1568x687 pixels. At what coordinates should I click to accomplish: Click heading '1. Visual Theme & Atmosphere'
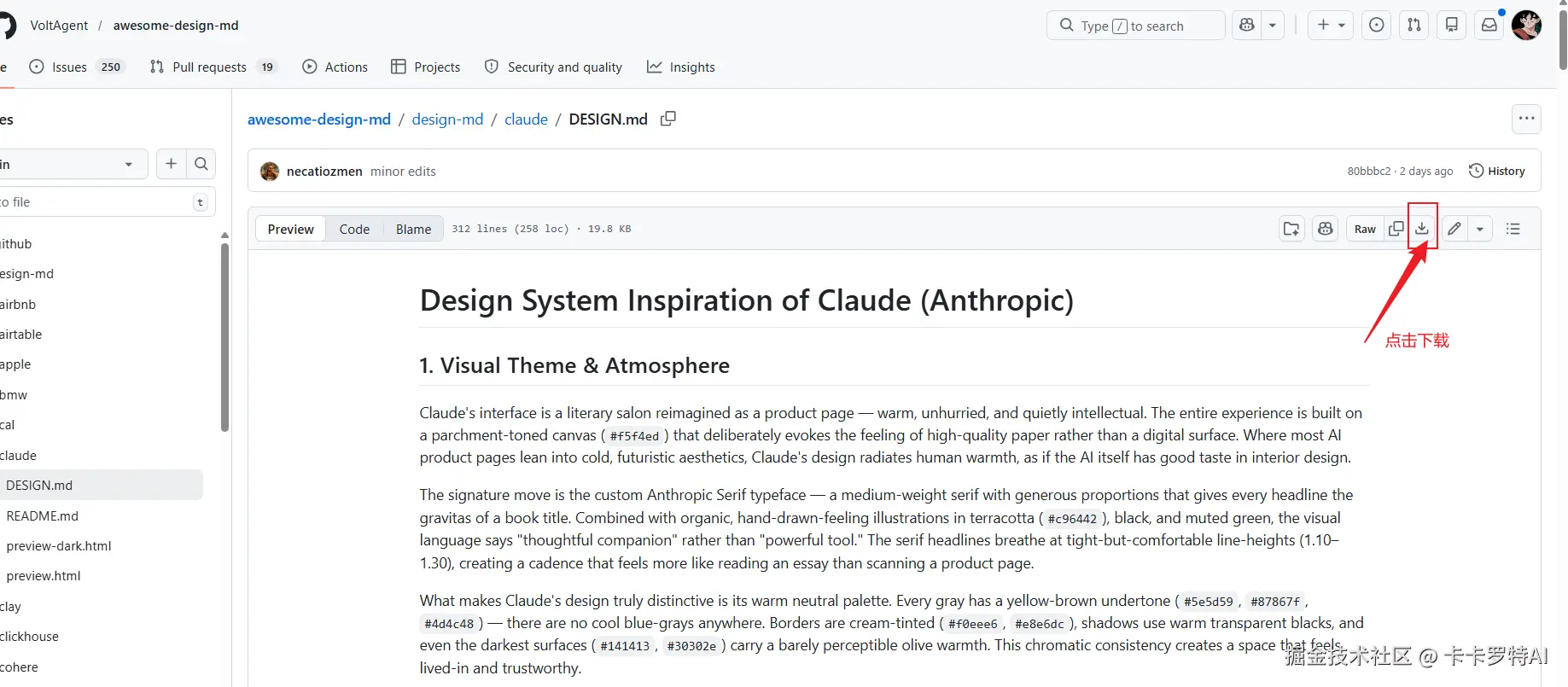(x=574, y=365)
